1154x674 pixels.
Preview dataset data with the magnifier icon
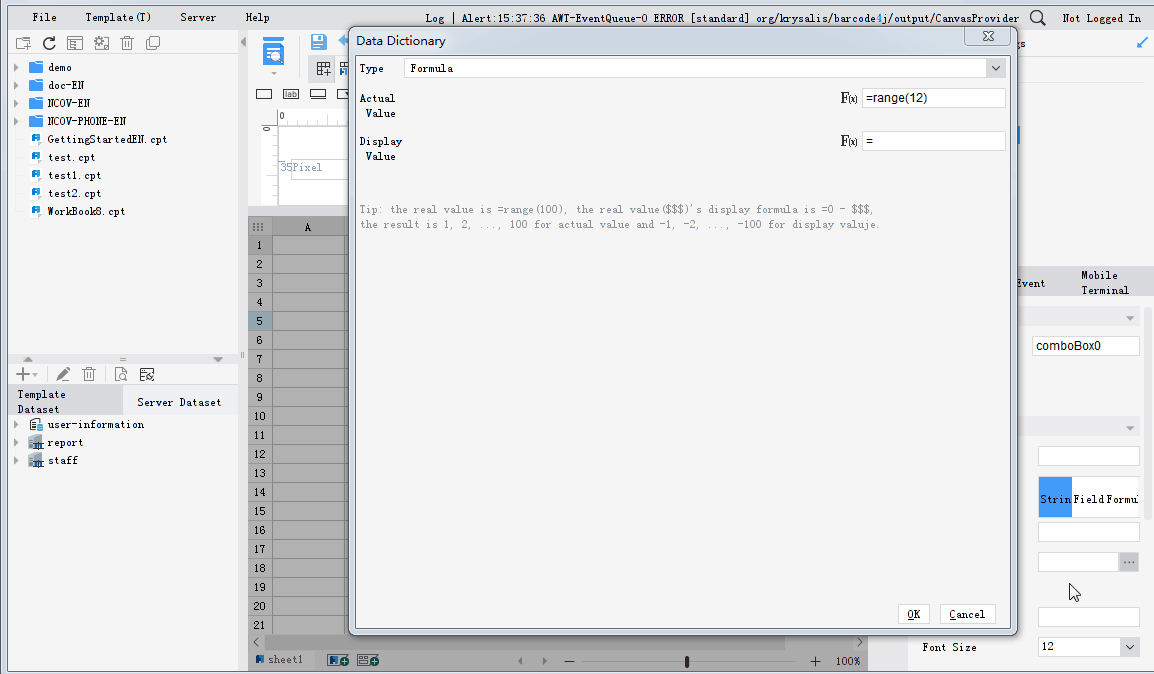[x=120, y=373]
